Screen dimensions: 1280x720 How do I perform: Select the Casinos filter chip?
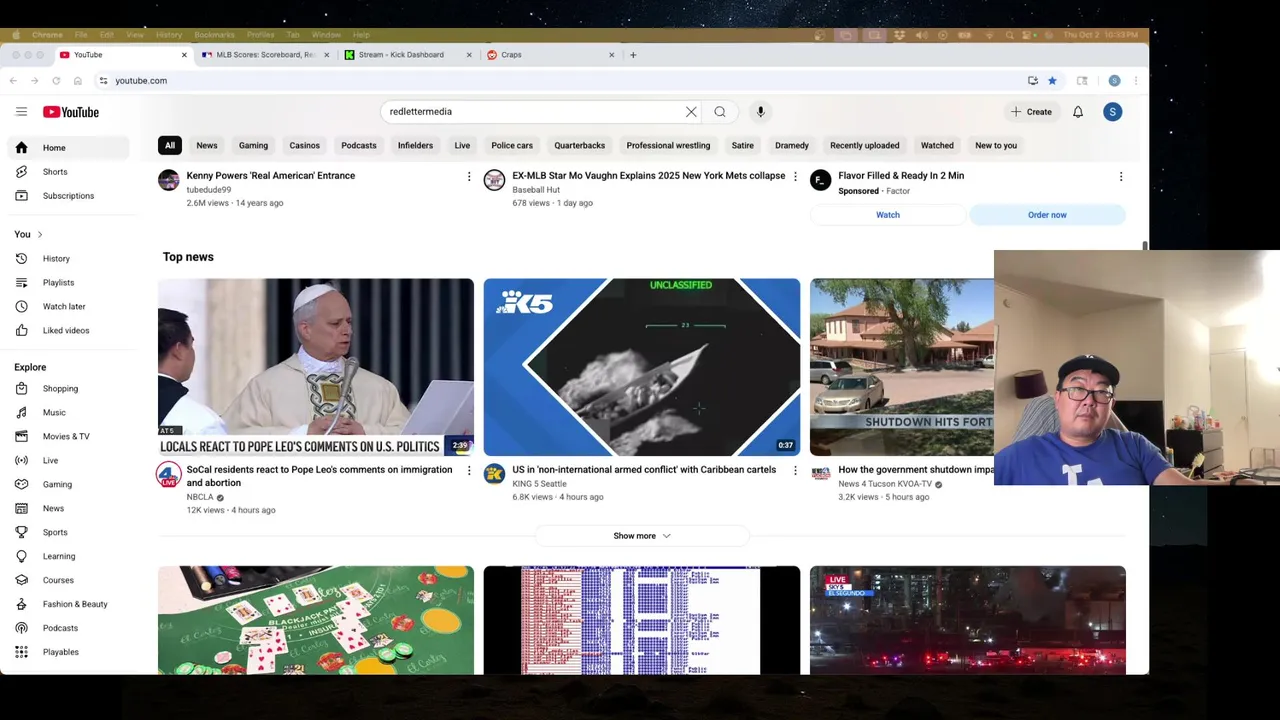pos(305,145)
